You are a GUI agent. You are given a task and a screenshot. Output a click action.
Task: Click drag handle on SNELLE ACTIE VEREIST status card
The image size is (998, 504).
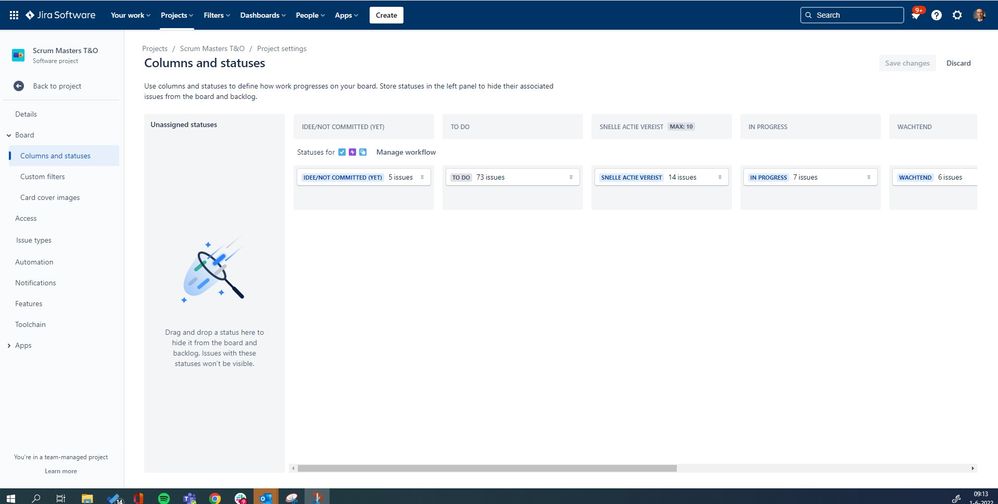point(720,178)
